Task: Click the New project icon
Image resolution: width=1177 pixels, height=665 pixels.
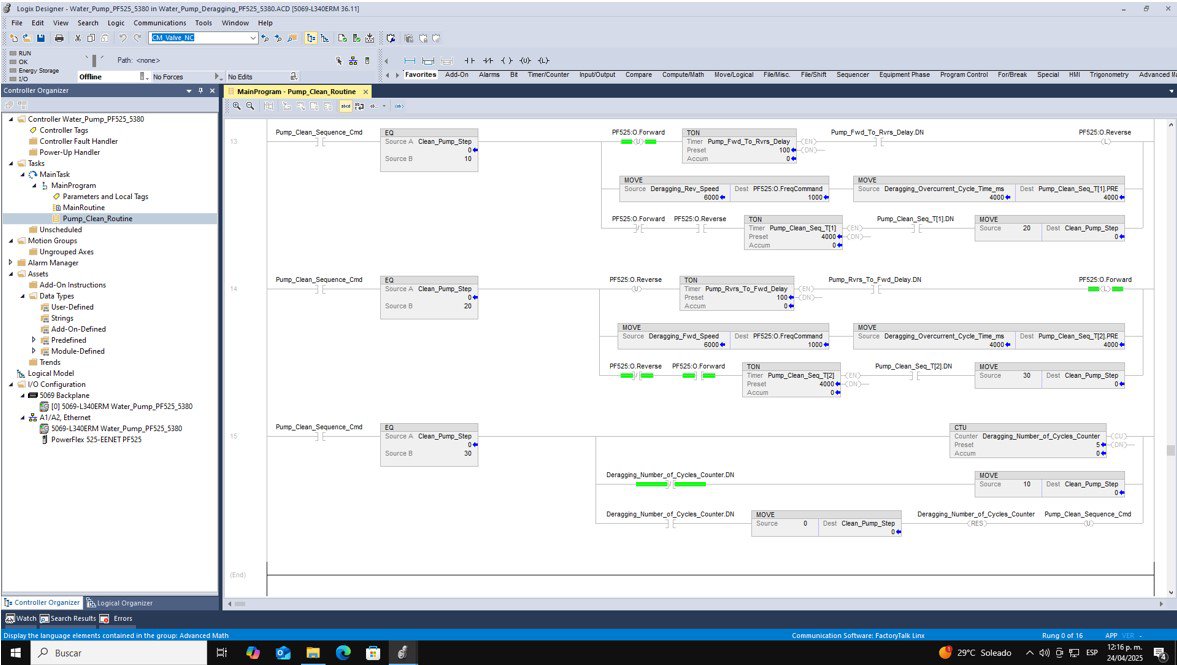Action: (x=14, y=38)
